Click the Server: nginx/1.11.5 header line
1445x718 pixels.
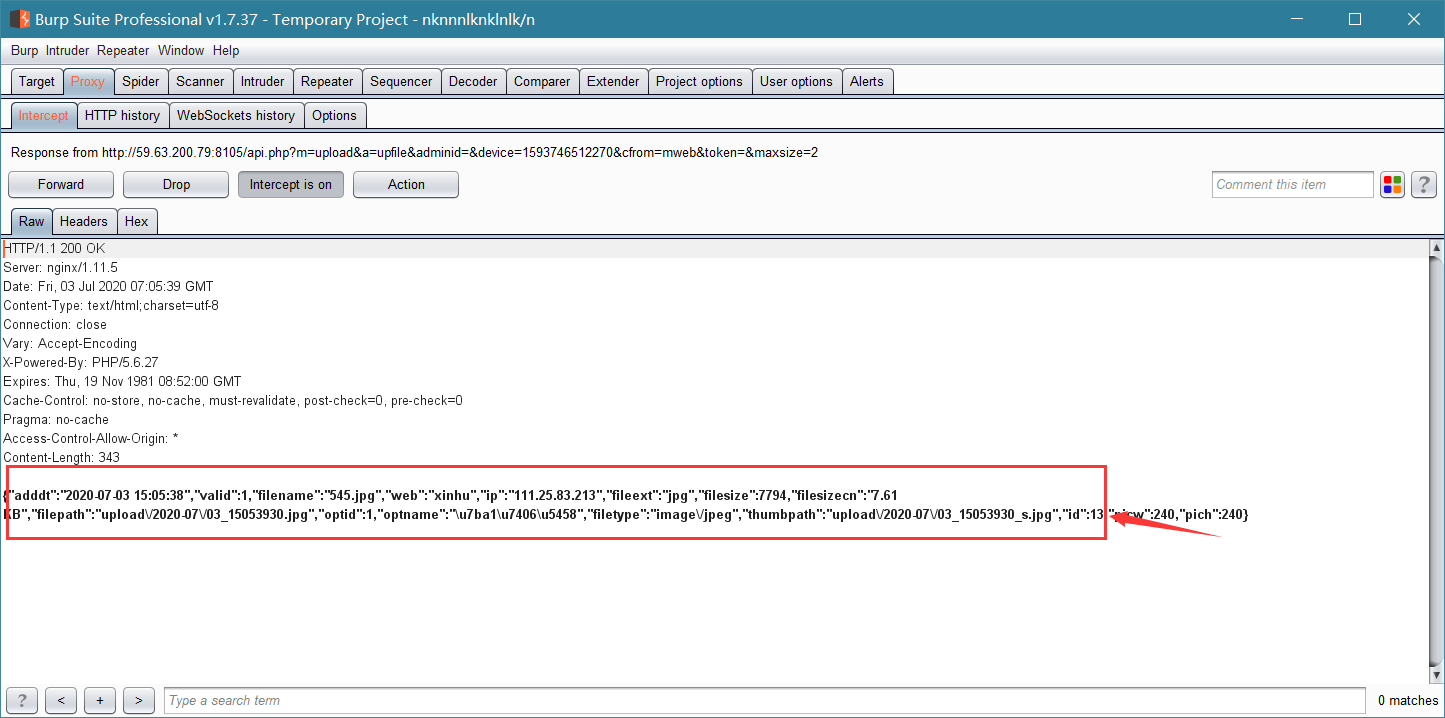[x=60, y=267]
